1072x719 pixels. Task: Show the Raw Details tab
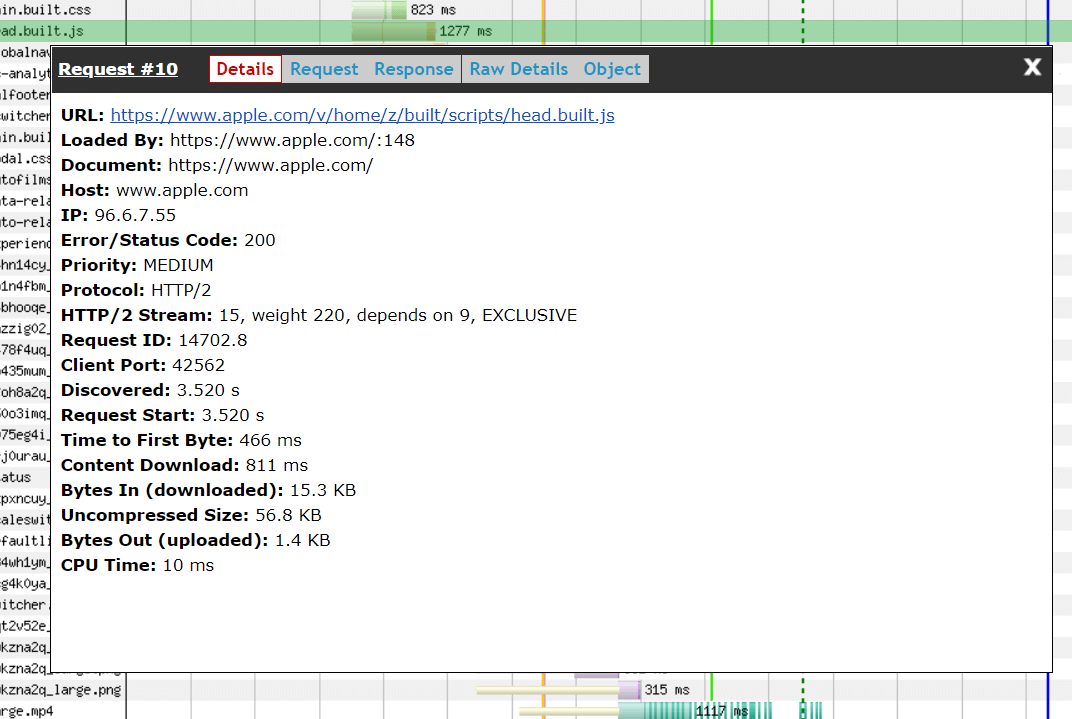click(519, 69)
